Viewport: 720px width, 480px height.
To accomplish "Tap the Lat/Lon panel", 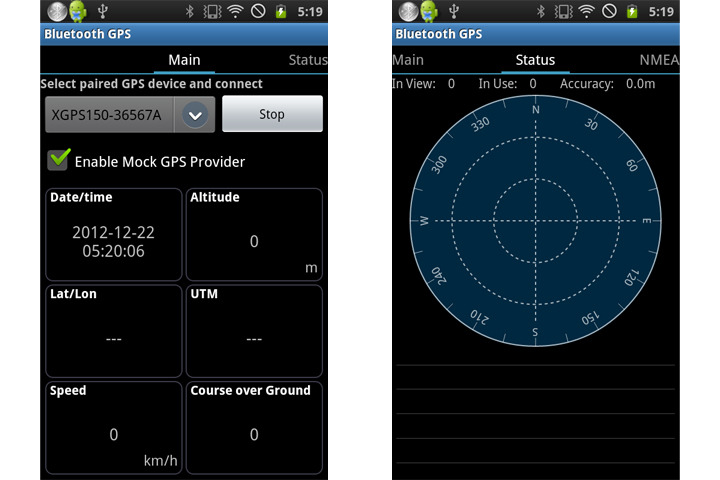I will click(x=114, y=331).
